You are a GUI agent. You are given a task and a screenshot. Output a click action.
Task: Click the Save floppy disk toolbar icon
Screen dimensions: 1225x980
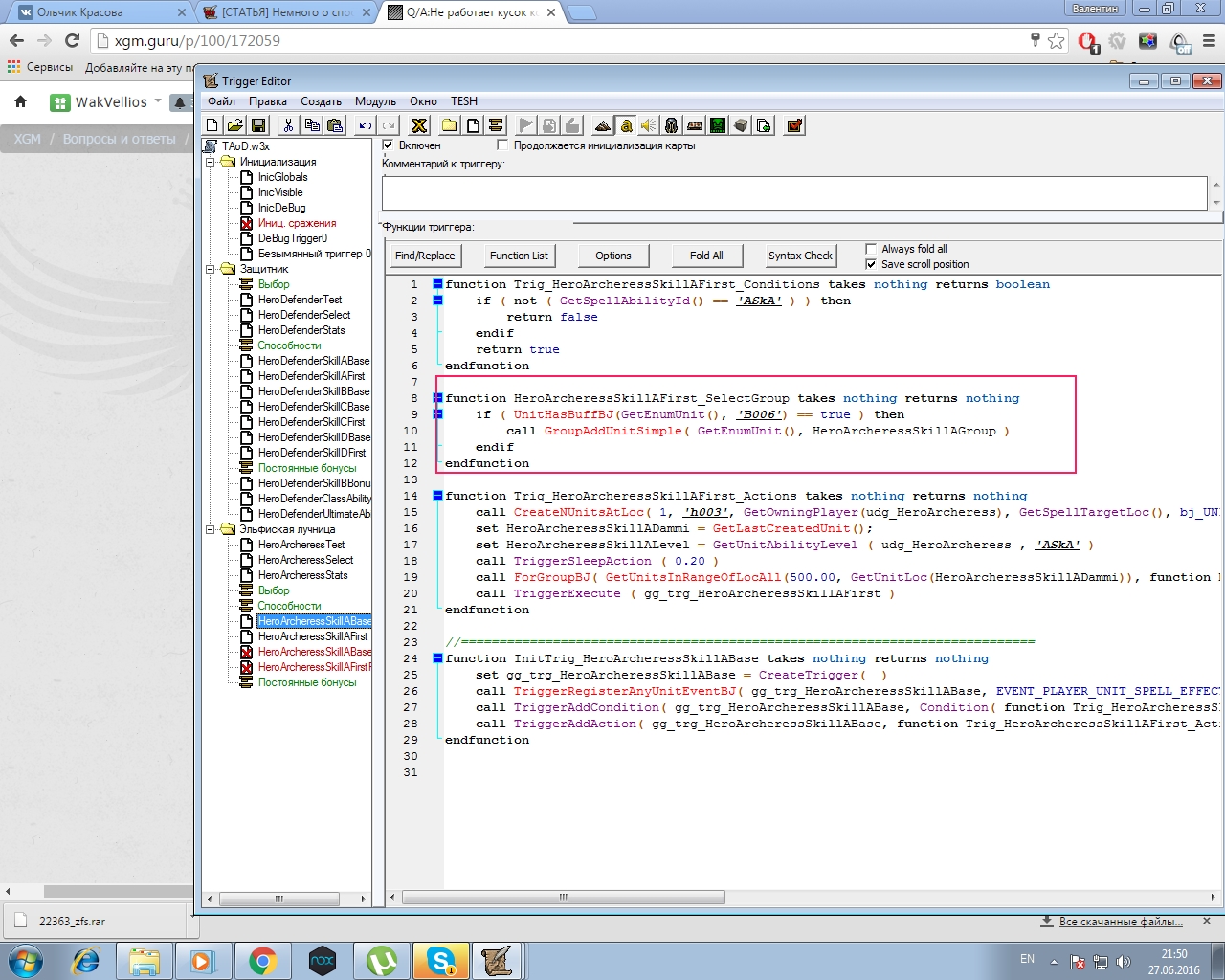point(258,125)
